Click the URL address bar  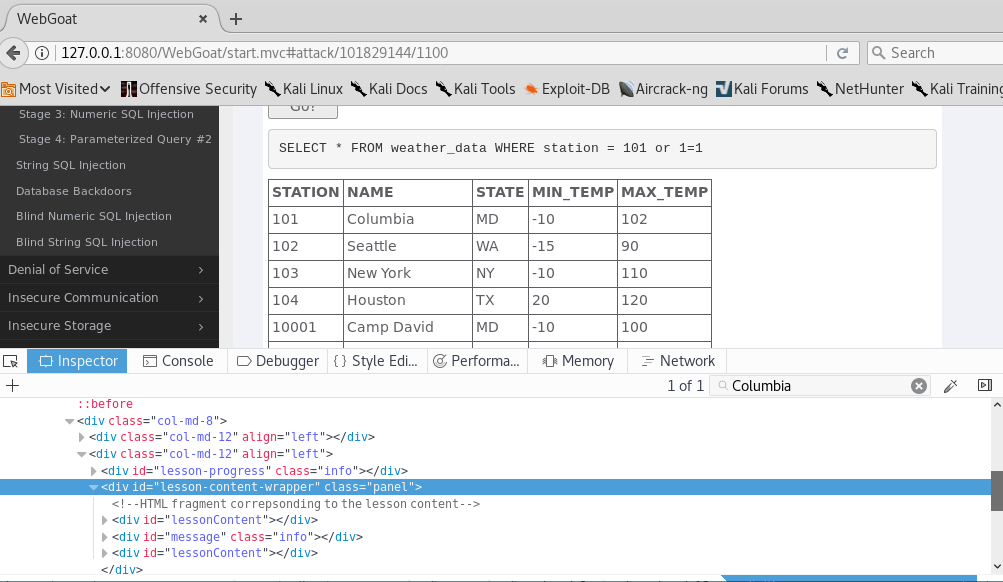pyautogui.click(x=441, y=53)
